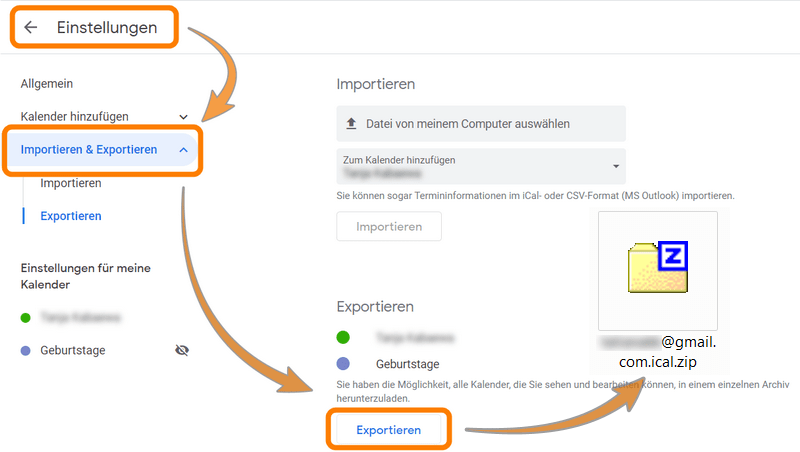
Task: Open the Zum Kalender hinzufügen dropdown
Action: pos(481,166)
